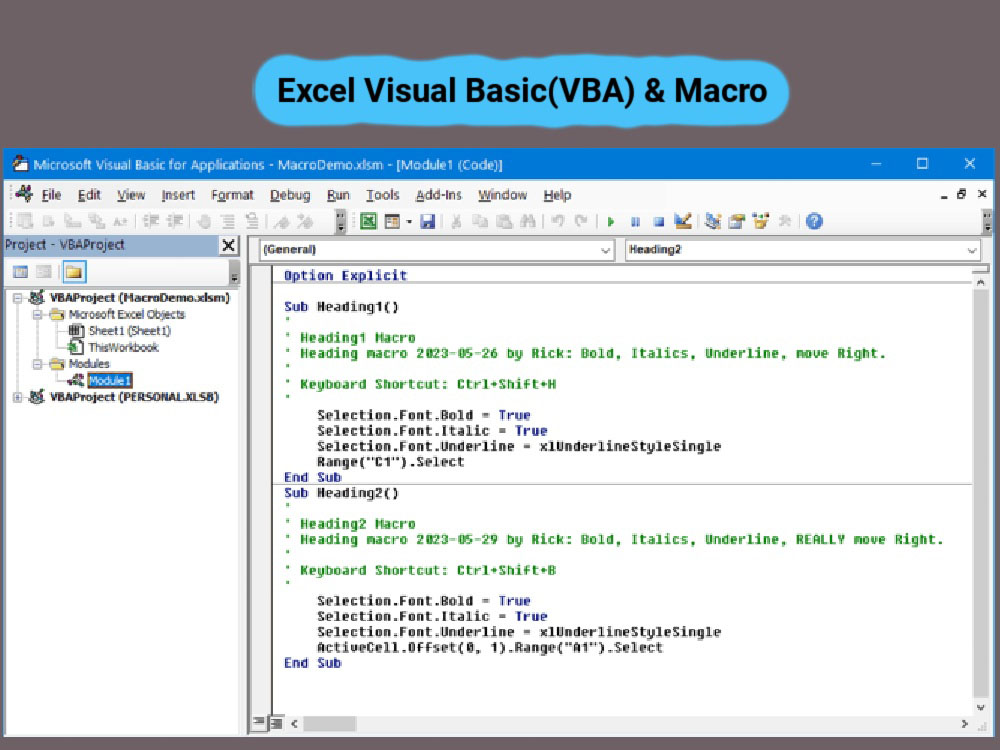
Task: Click the horizontal scrollbar right arrow
Action: 964,724
